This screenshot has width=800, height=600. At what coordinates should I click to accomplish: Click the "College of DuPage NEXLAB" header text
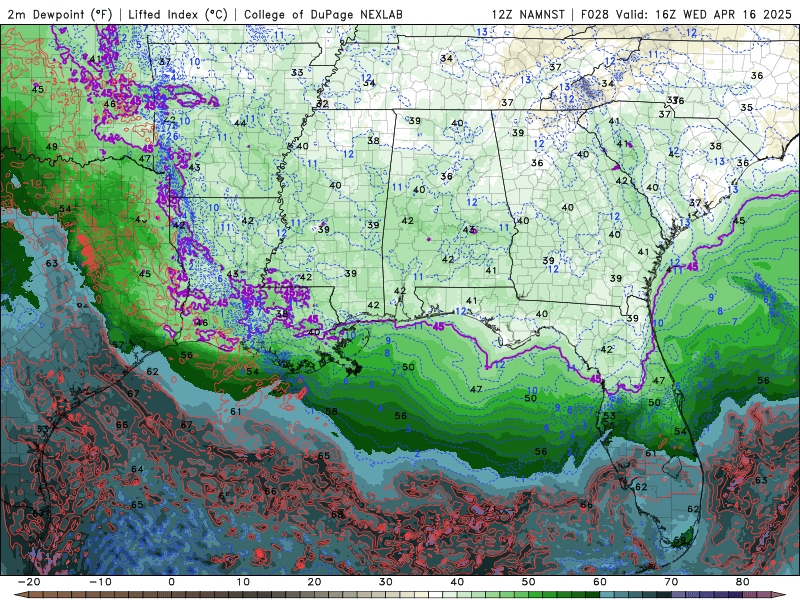323,14
